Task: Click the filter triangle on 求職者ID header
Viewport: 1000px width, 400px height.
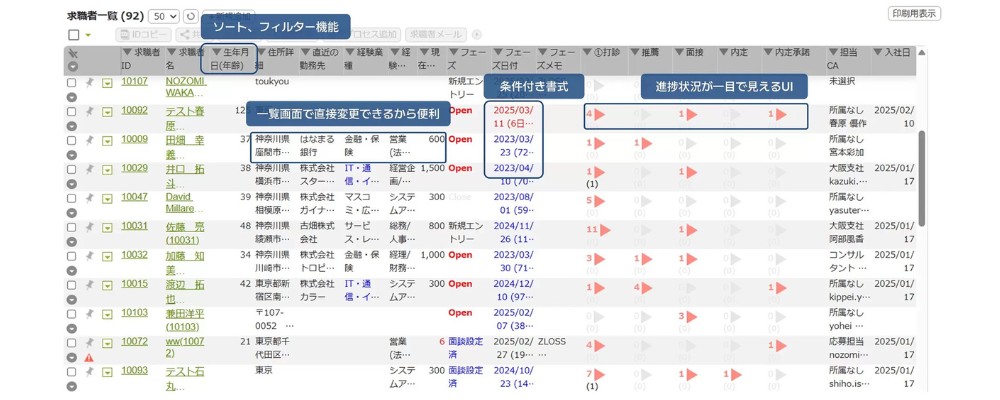Action: (125, 52)
